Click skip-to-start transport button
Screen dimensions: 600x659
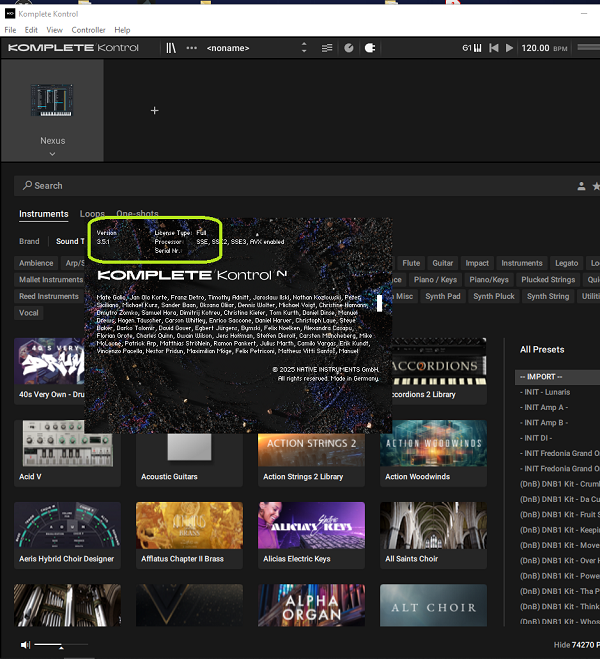pyautogui.click(x=494, y=48)
